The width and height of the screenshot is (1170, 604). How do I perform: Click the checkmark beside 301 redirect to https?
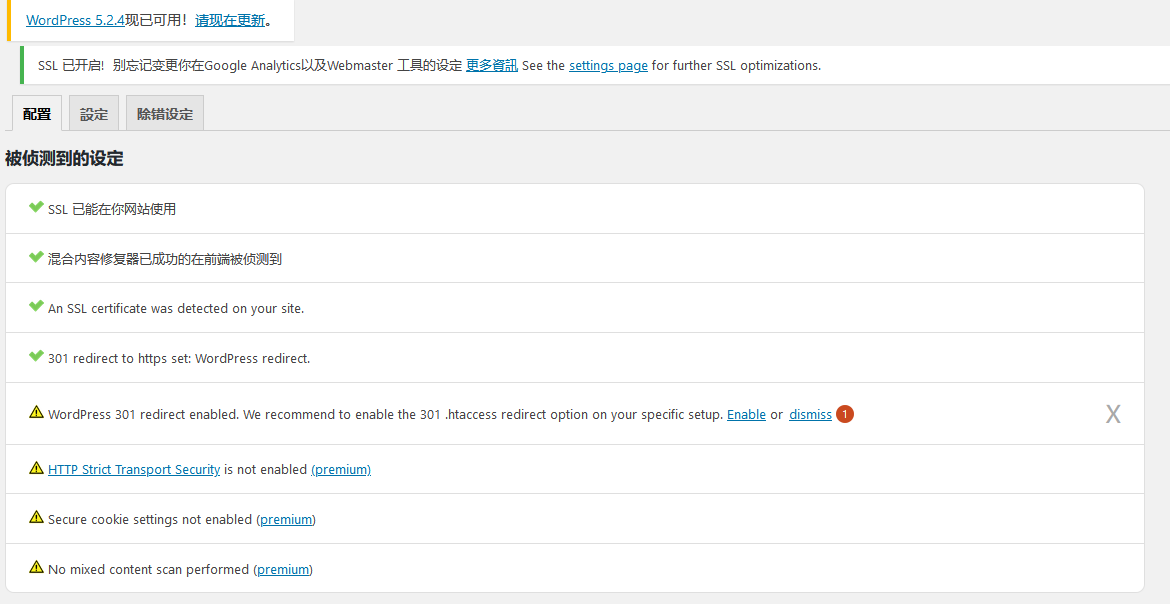(x=36, y=356)
